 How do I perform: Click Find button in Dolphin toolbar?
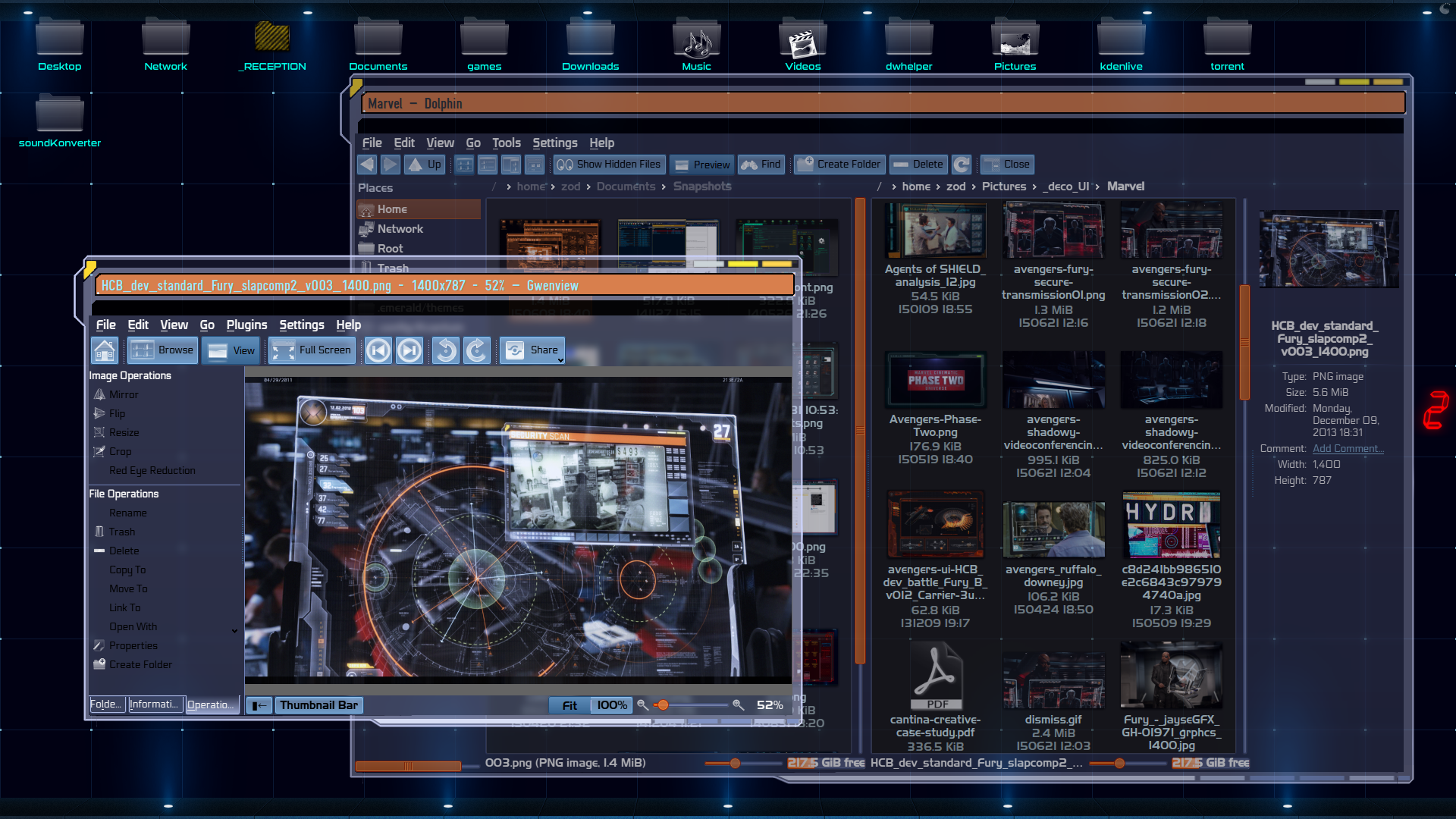(x=761, y=165)
